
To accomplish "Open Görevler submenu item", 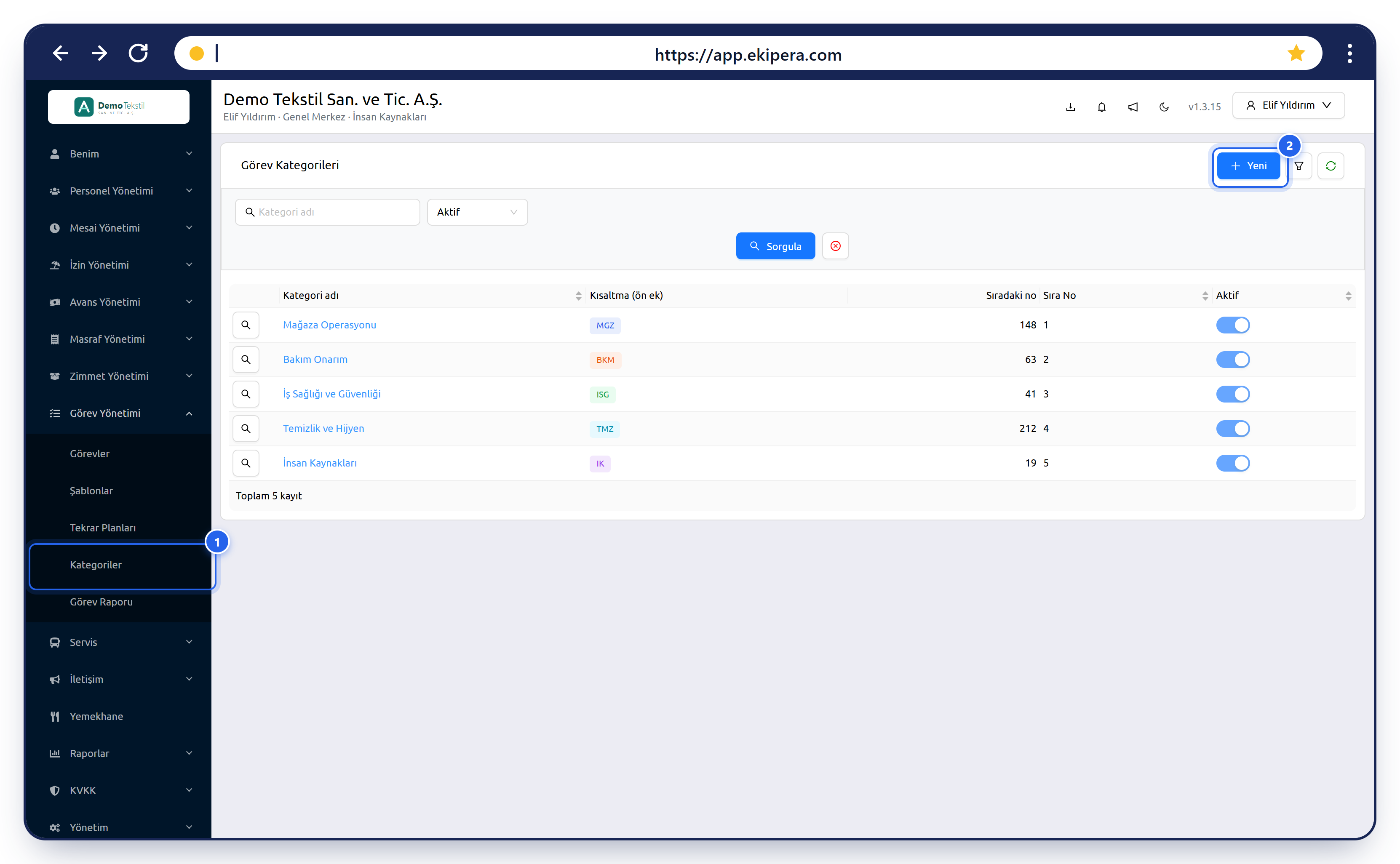I will (x=90, y=453).
